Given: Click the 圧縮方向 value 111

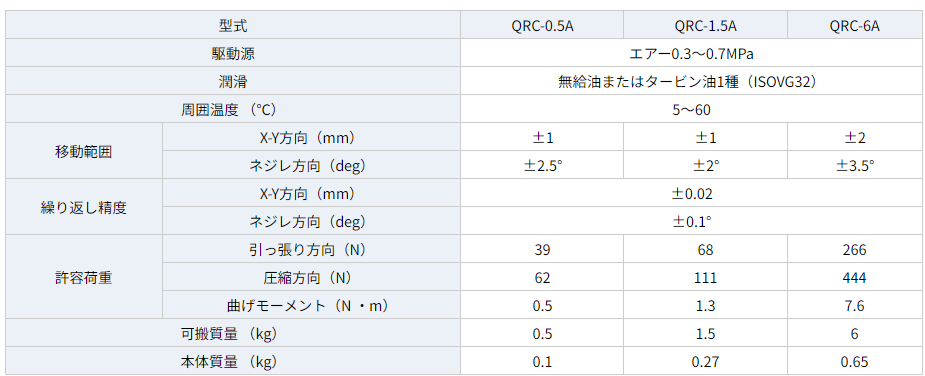Looking at the screenshot, I should click(706, 277).
